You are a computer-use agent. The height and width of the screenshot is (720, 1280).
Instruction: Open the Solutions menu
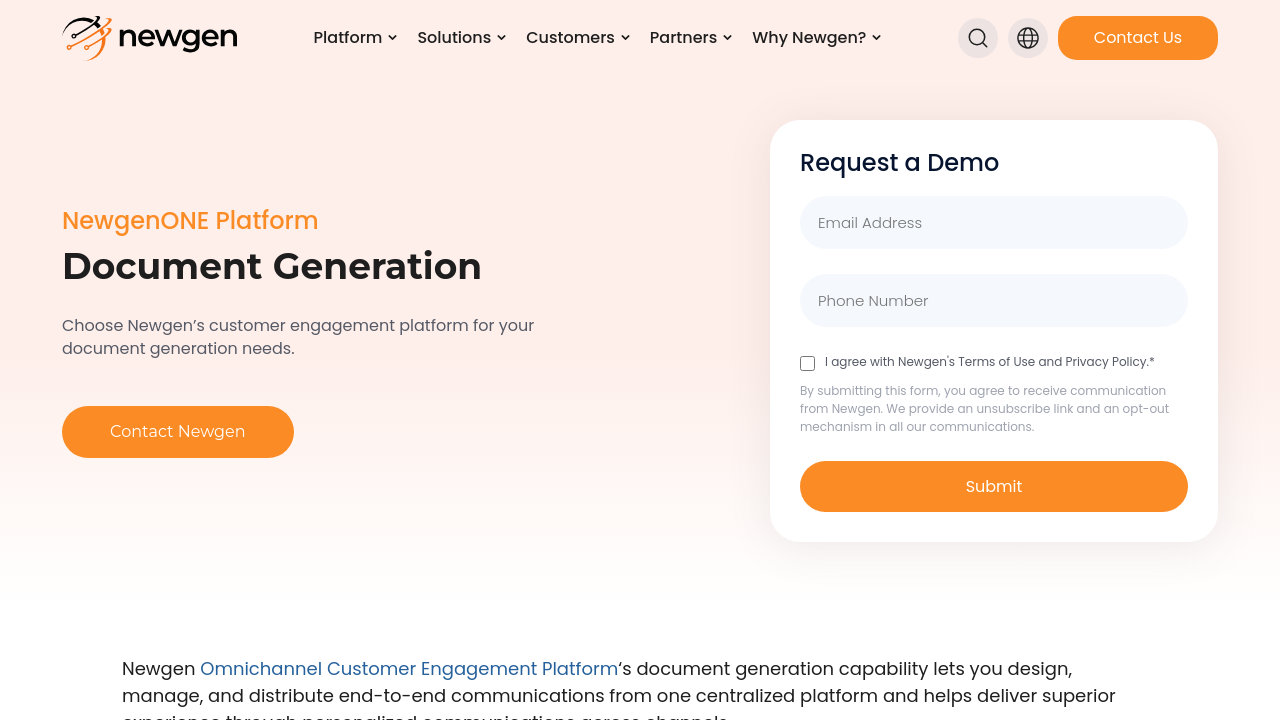click(454, 38)
